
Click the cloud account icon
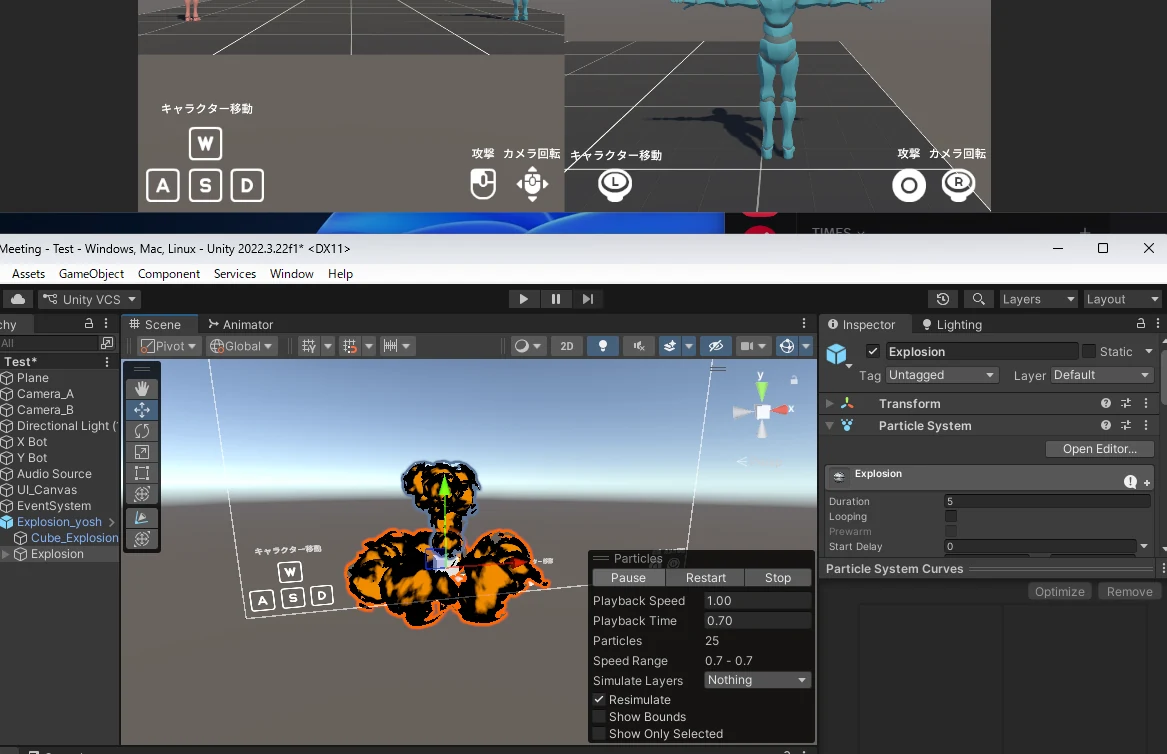click(18, 299)
